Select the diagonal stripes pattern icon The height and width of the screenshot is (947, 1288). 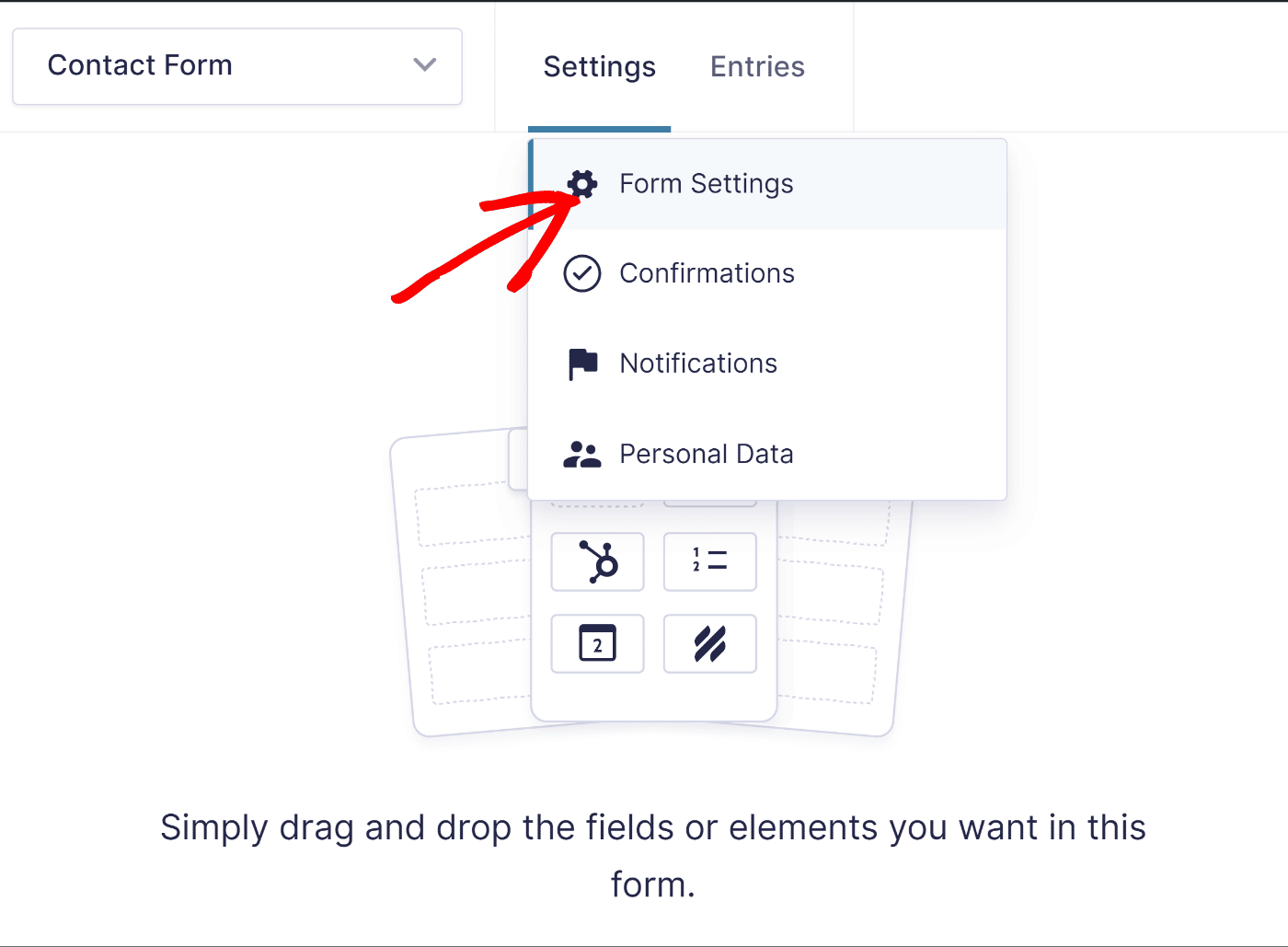click(709, 643)
